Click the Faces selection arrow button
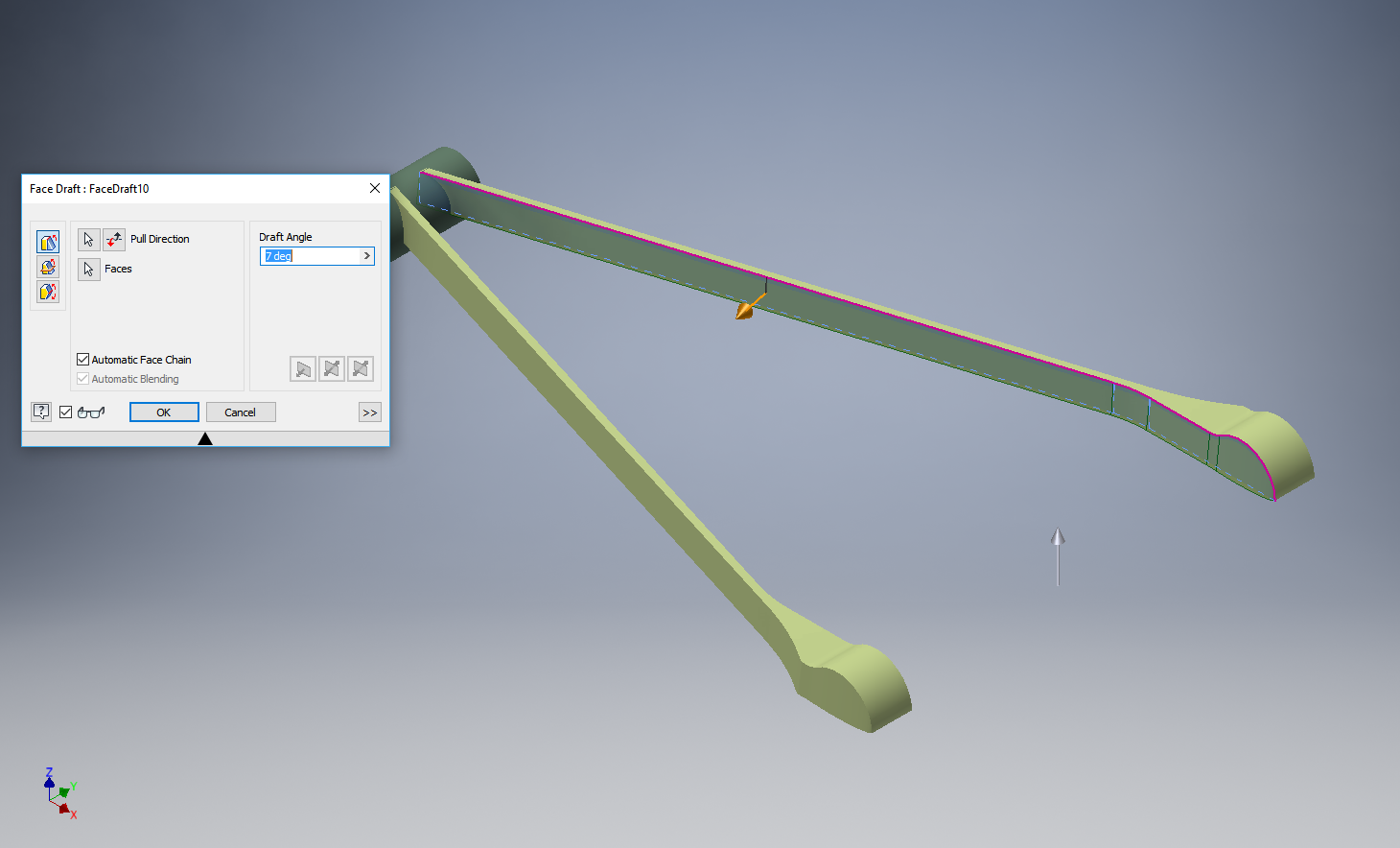Viewport: 1400px width, 848px height. click(88, 270)
